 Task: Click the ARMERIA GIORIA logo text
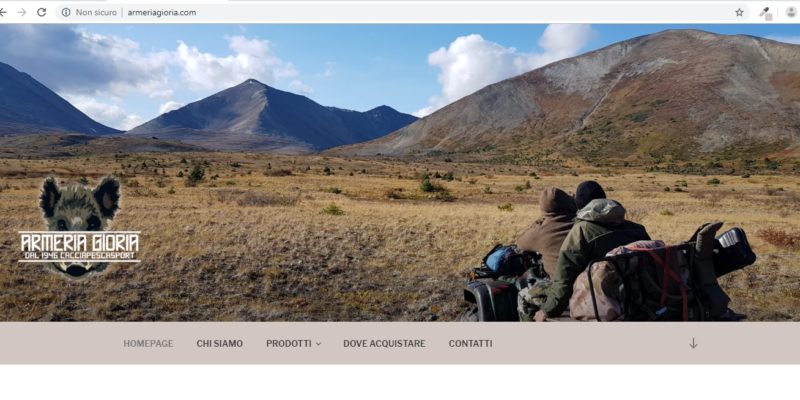(x=79, y=240)
